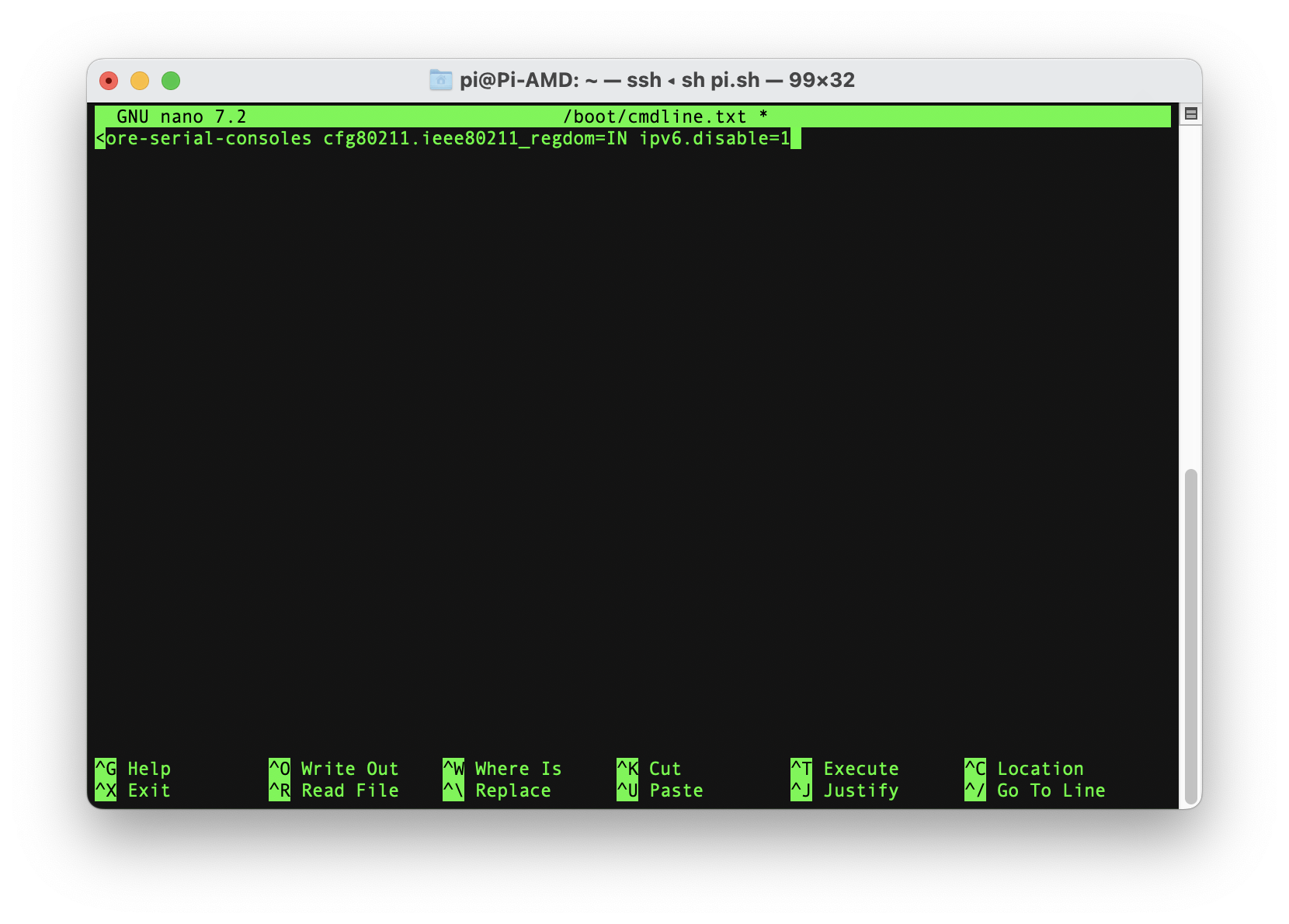Click the folder proxy icon in the title bar
Screen dimensions: 1289x924
click(440, 79)
